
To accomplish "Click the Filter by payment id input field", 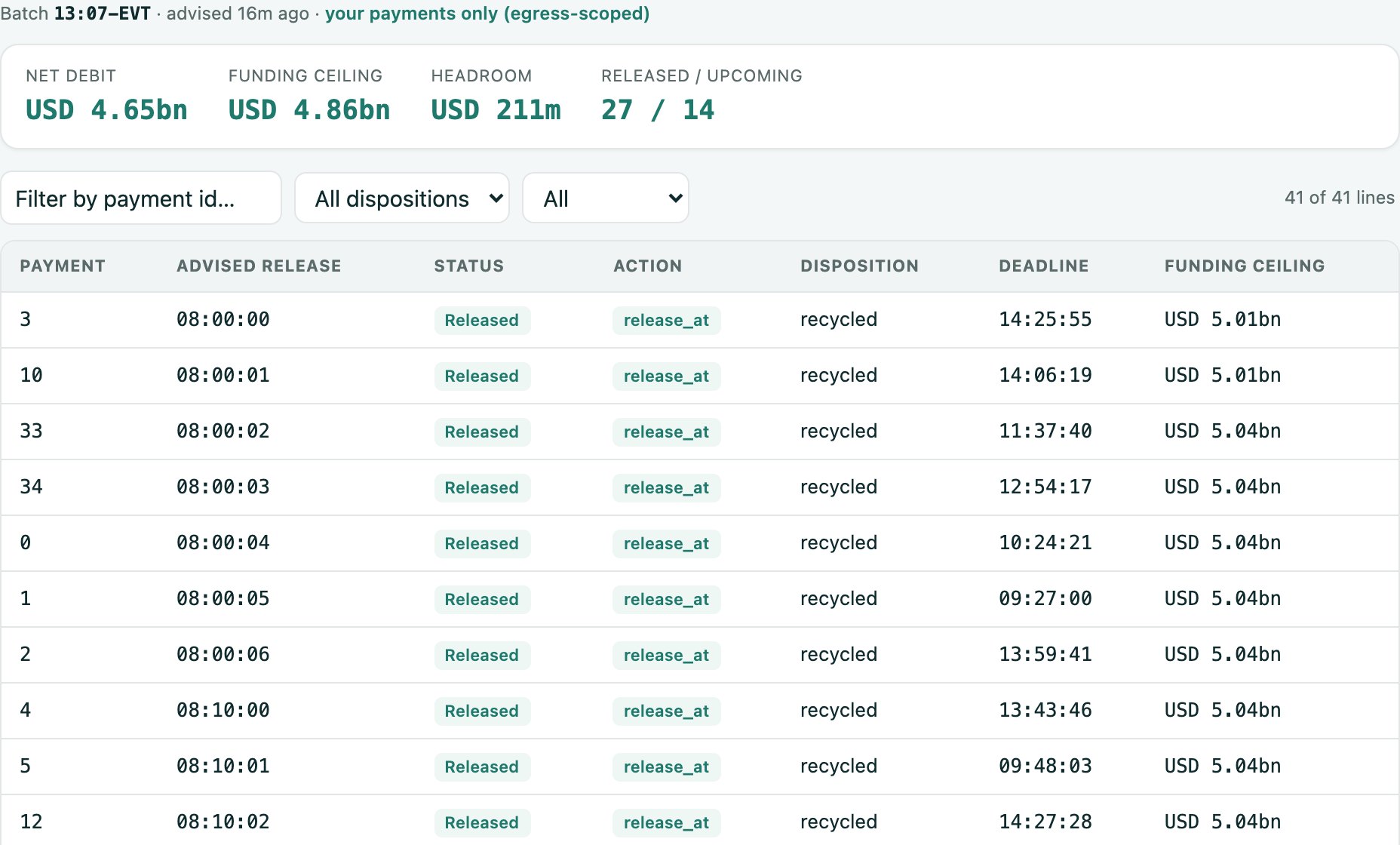I will [x=141, y=198].
